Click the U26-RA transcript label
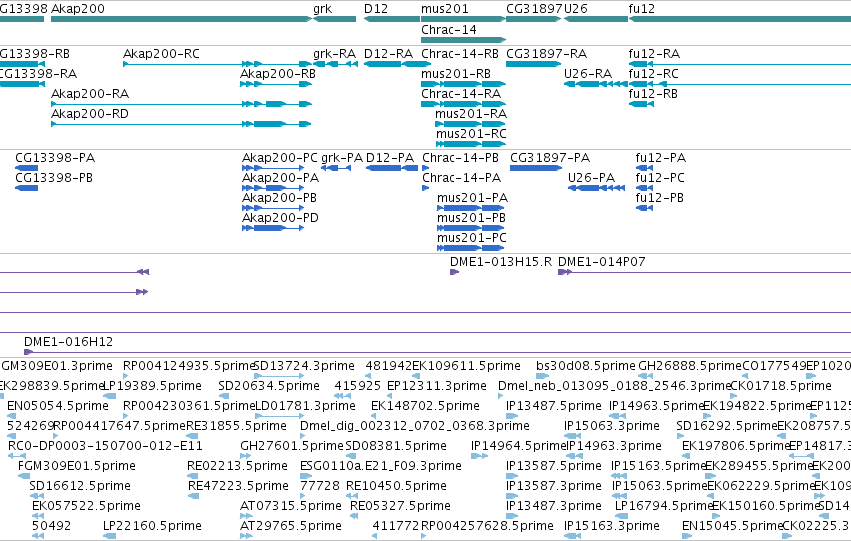 click(x=588, y=74)
